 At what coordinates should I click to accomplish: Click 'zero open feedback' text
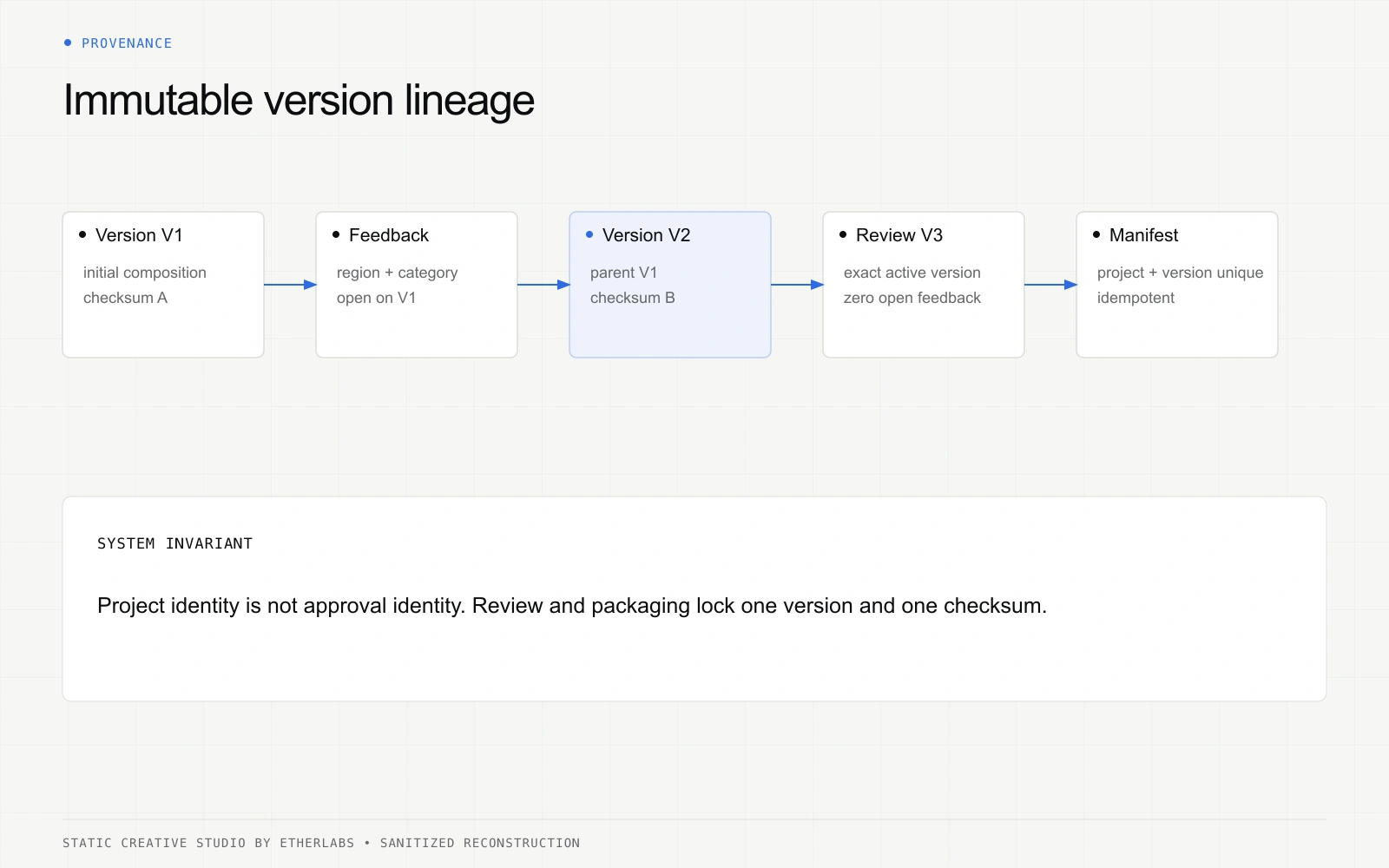pos(912,298)
